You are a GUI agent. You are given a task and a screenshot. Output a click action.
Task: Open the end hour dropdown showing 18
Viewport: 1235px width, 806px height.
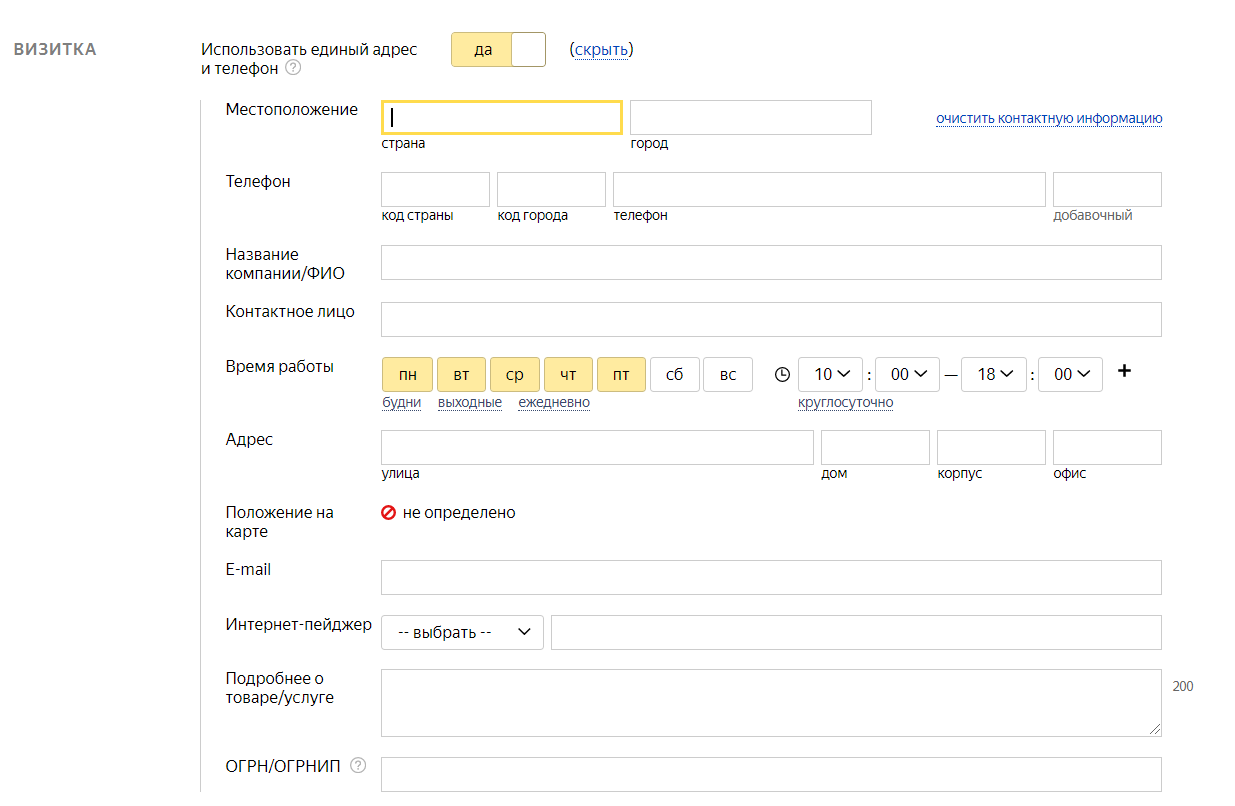[994, 375]
